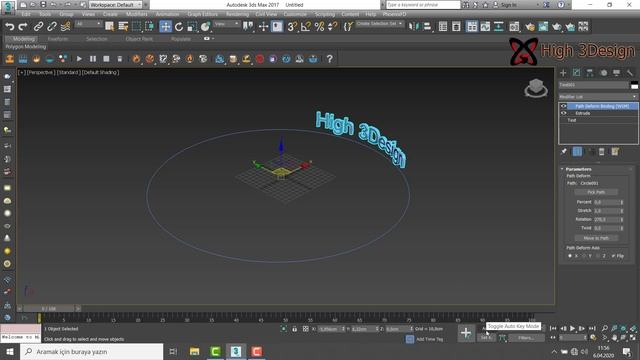Screen dimensions: 640x360
Task: Enable the Flip checkbox
Action: [x=613, y=256]
